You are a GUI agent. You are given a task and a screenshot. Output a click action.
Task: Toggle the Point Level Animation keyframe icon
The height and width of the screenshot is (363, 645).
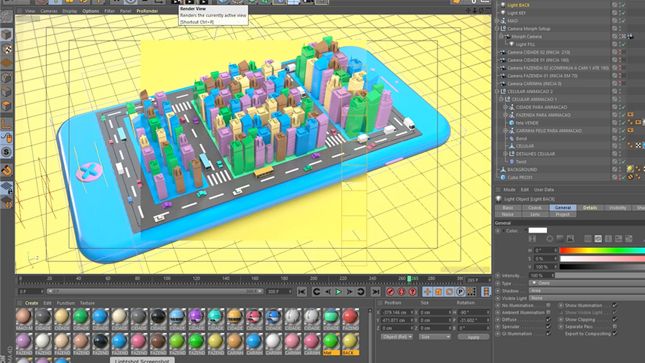[471, 292]
